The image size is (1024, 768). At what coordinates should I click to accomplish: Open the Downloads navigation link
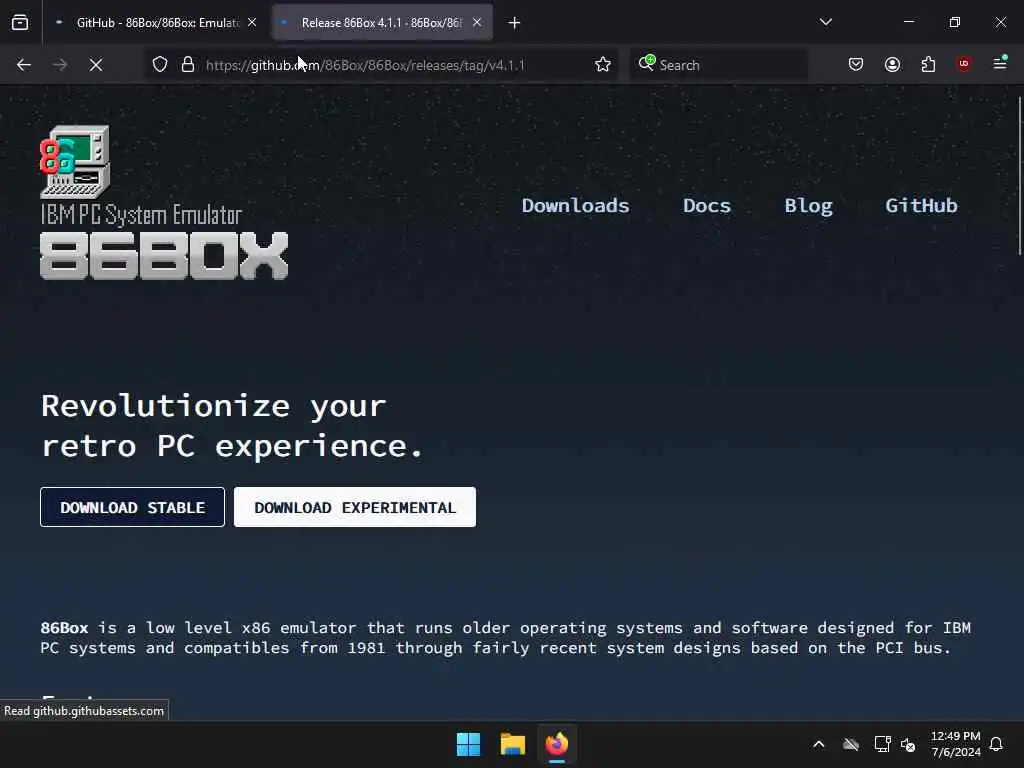(x=575, y=206)
